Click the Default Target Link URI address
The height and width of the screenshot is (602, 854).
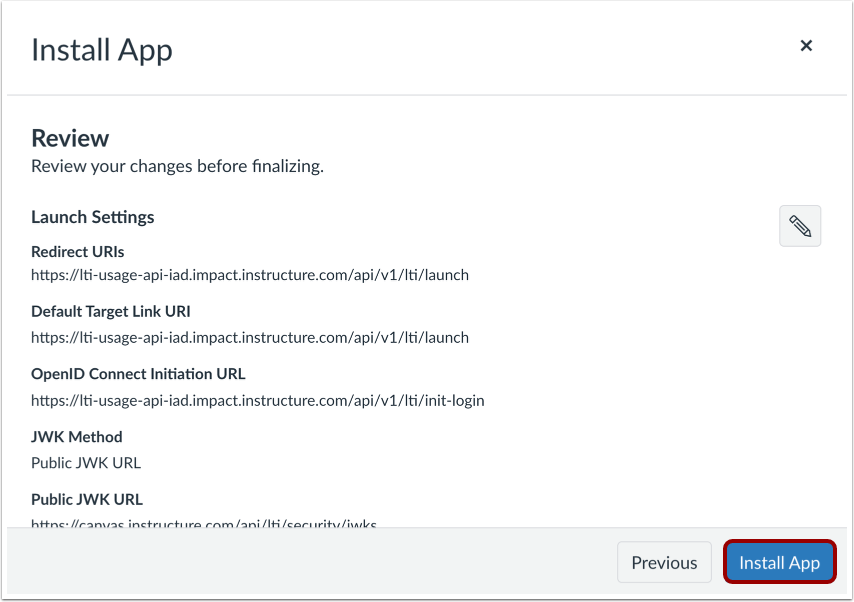(250, 337)
